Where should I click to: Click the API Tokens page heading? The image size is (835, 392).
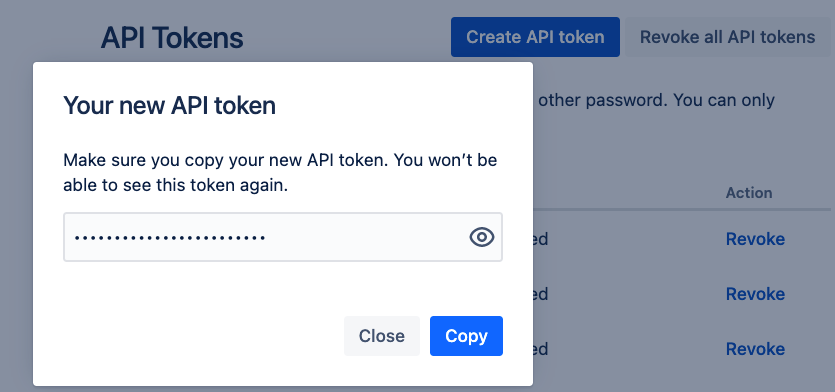tap(172, 38)
